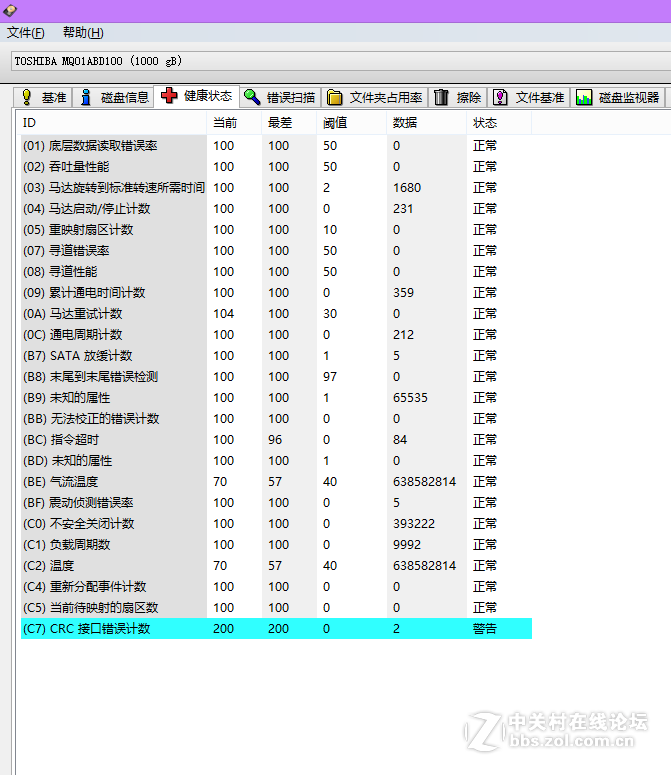
Task: Select row (C1) 负载周期数
Action: (x=276, y=545)
